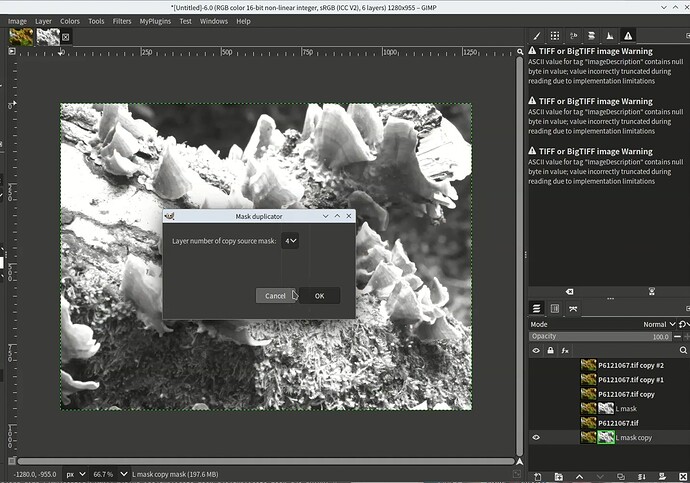Click the visibility eye header icon

click(536, 351)
